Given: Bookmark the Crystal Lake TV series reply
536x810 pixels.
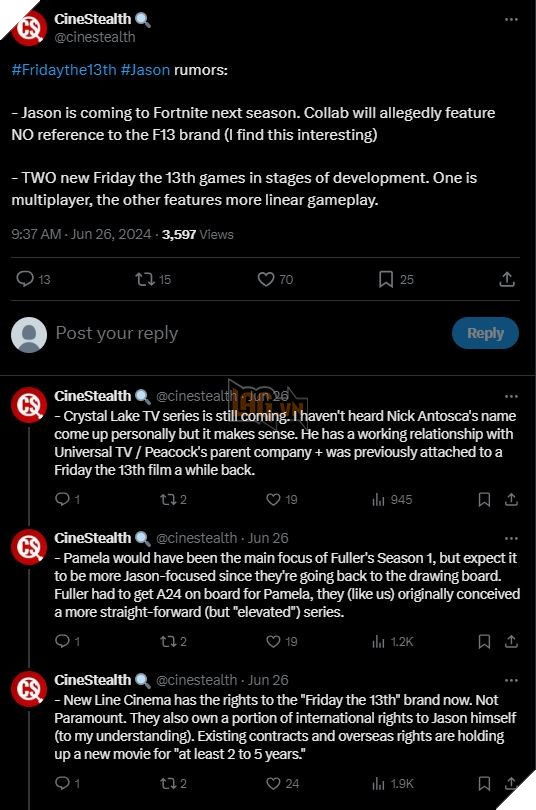Looking at the screenshot, I should [484, 500].
